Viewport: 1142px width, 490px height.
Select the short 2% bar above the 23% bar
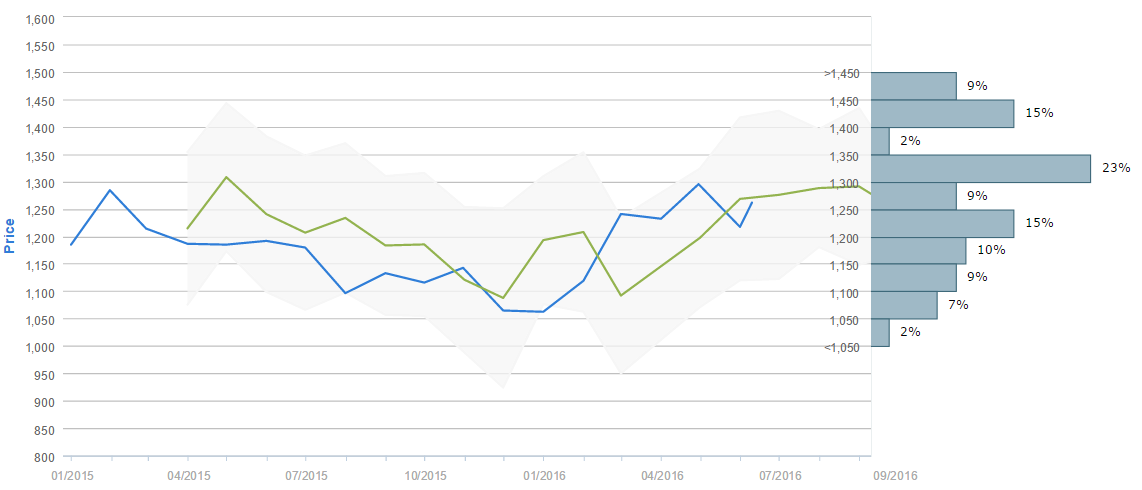pyautogui.click(x=880, y=141)
